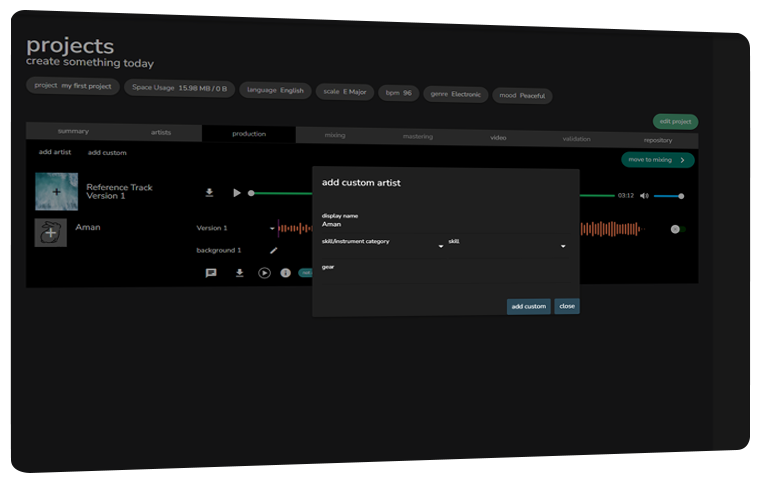Expand the skill/instrument category dropdown
This screenshot has width=758, height=483.
point(440,246)
